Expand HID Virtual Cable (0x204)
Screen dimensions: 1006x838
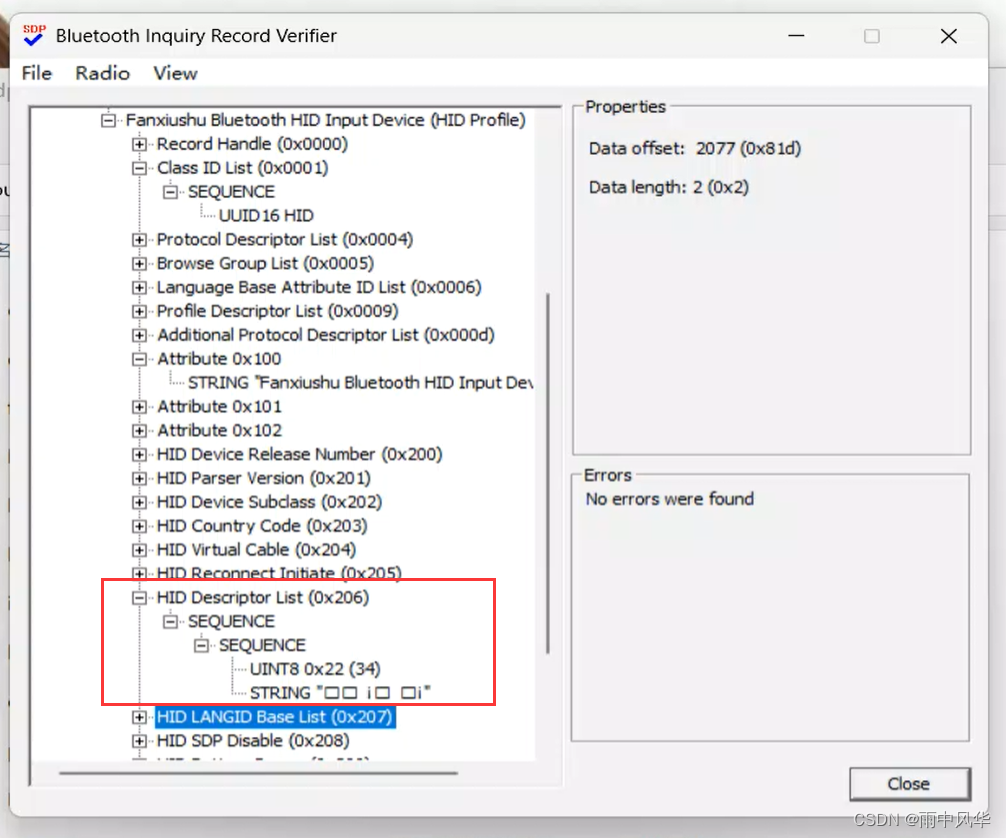[139, 550]
